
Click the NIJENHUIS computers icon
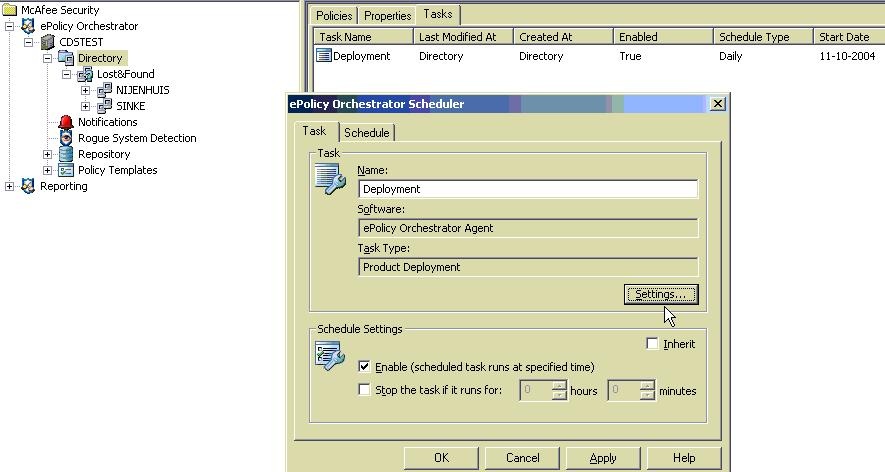coord(104,90)
